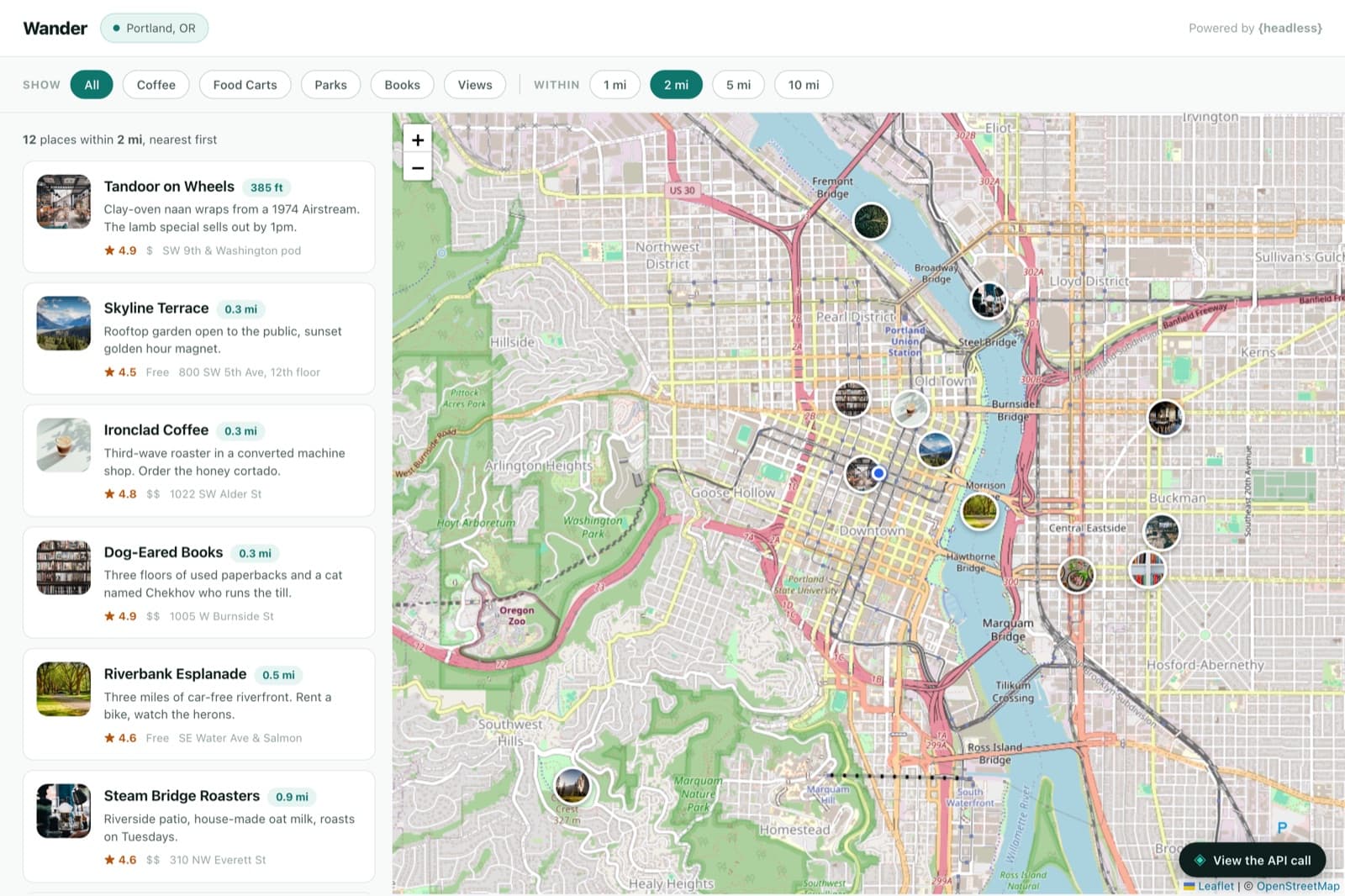Screen dimensions: 1345x896
Task: Select the 2 mi radius
Action: click(x=676, y=85)
